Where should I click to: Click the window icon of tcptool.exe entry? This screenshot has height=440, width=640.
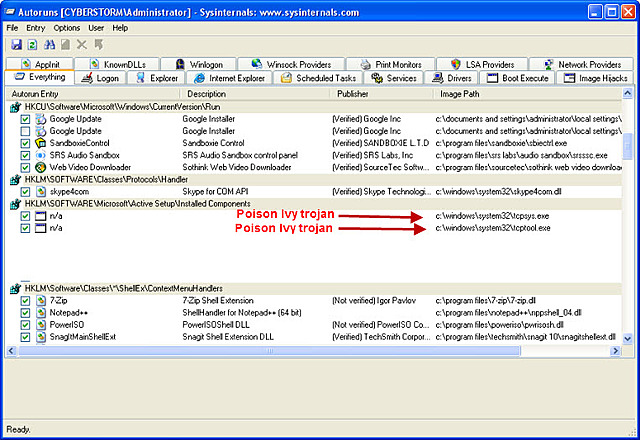40,228
